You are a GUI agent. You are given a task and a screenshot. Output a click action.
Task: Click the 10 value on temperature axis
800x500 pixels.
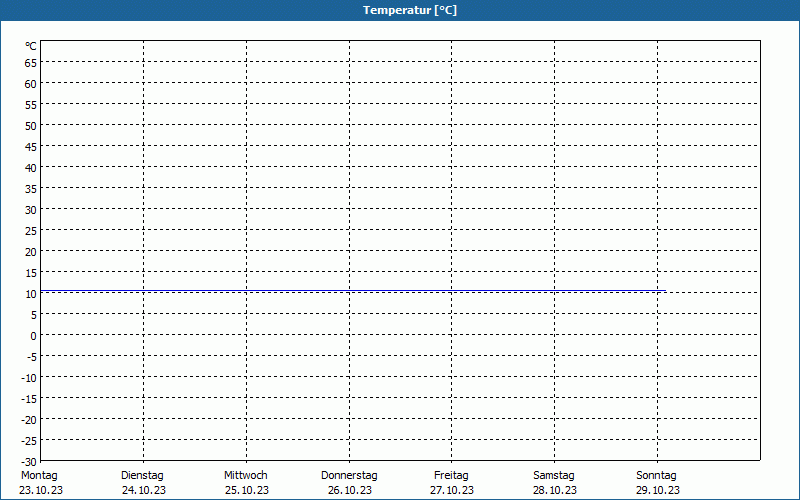tap(31, 293)
